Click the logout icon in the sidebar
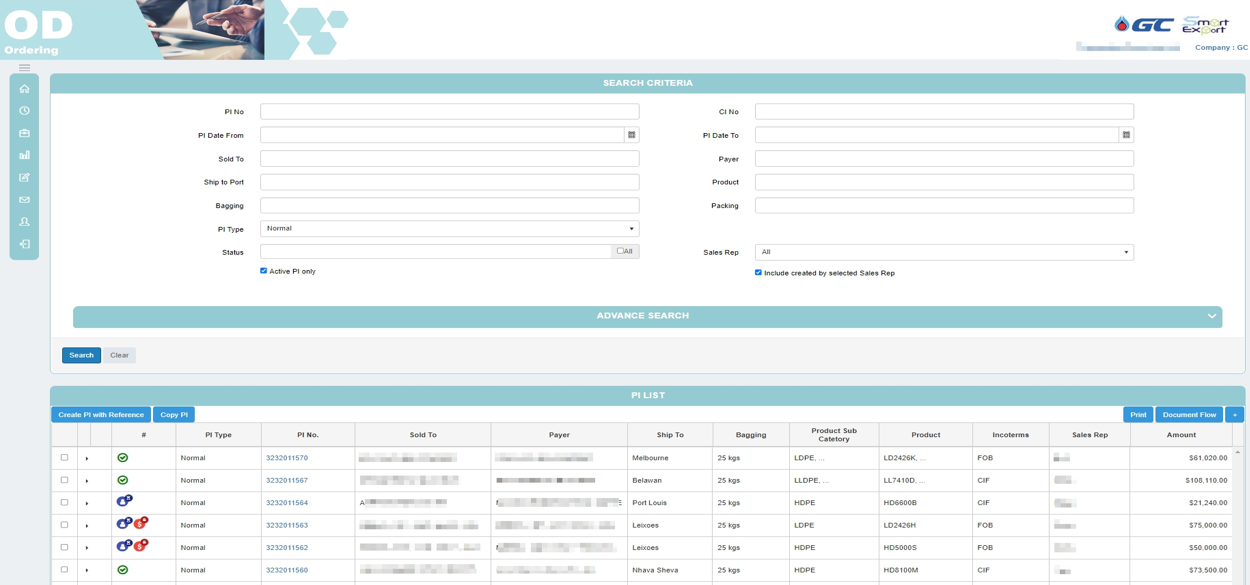Image resolution: width=1250 pixels, height=585 pixels. [24, 244]
